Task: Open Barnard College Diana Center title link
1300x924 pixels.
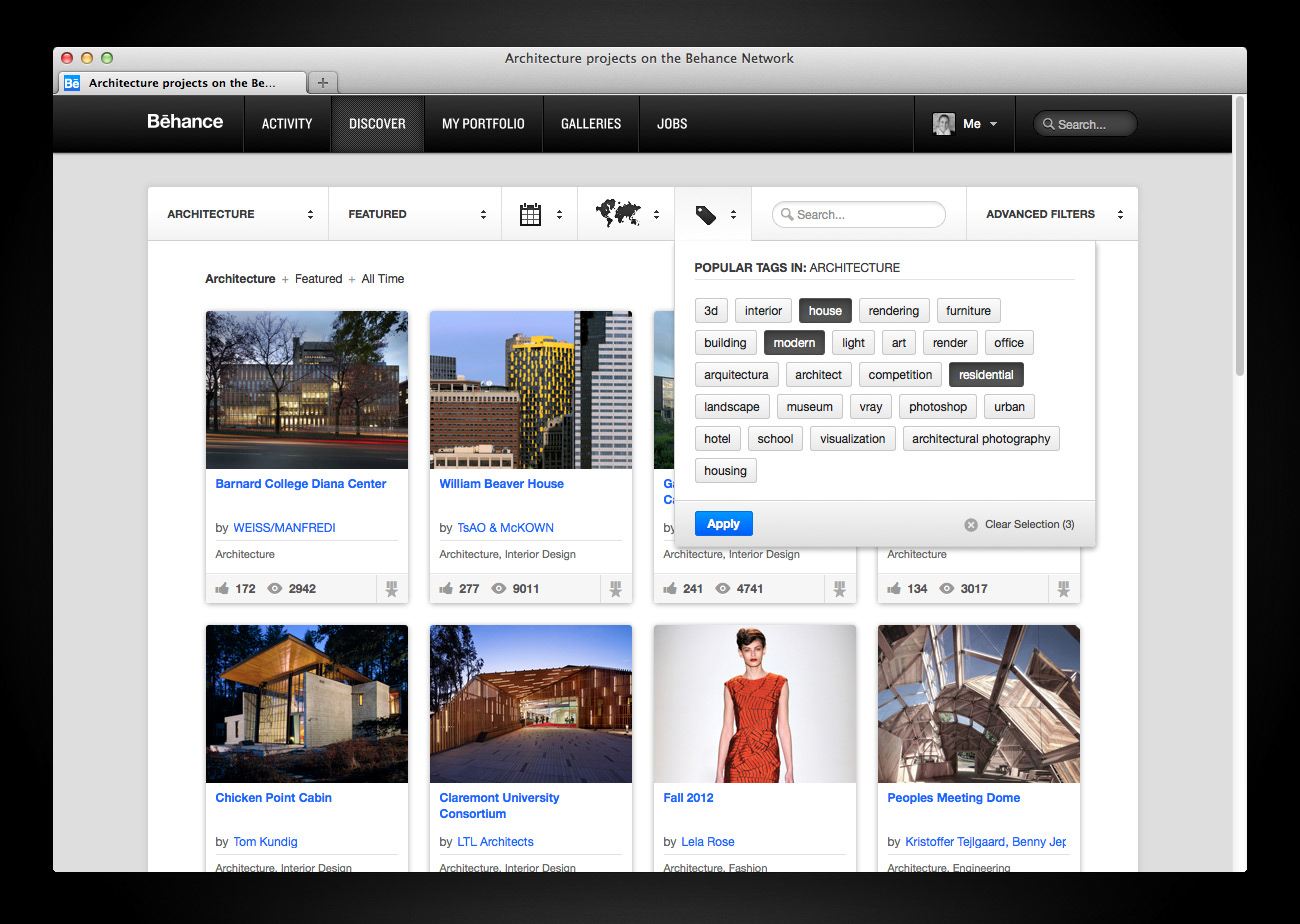Action: tap(301, 484)
